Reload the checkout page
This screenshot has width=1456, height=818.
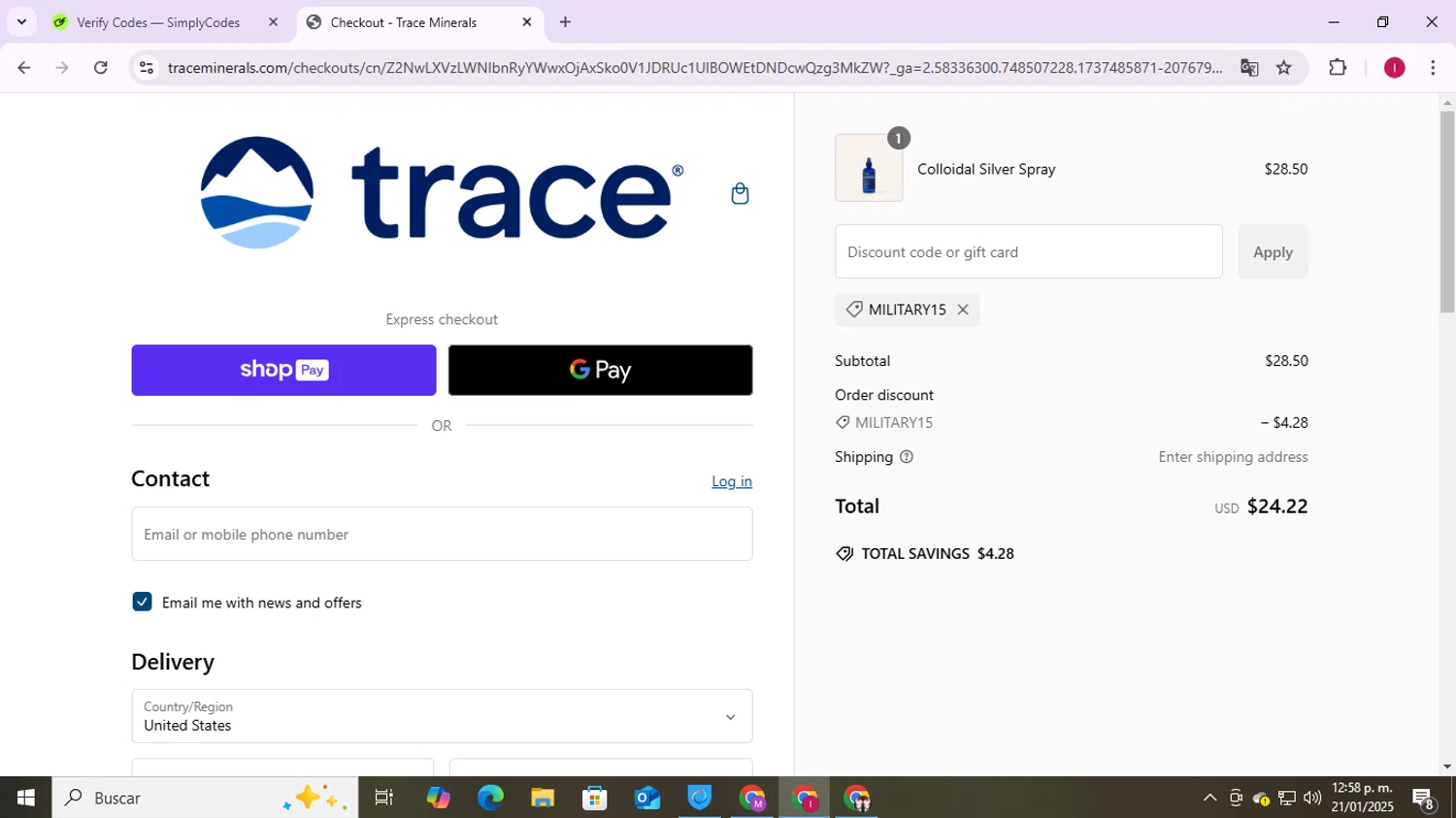point(101,68)
